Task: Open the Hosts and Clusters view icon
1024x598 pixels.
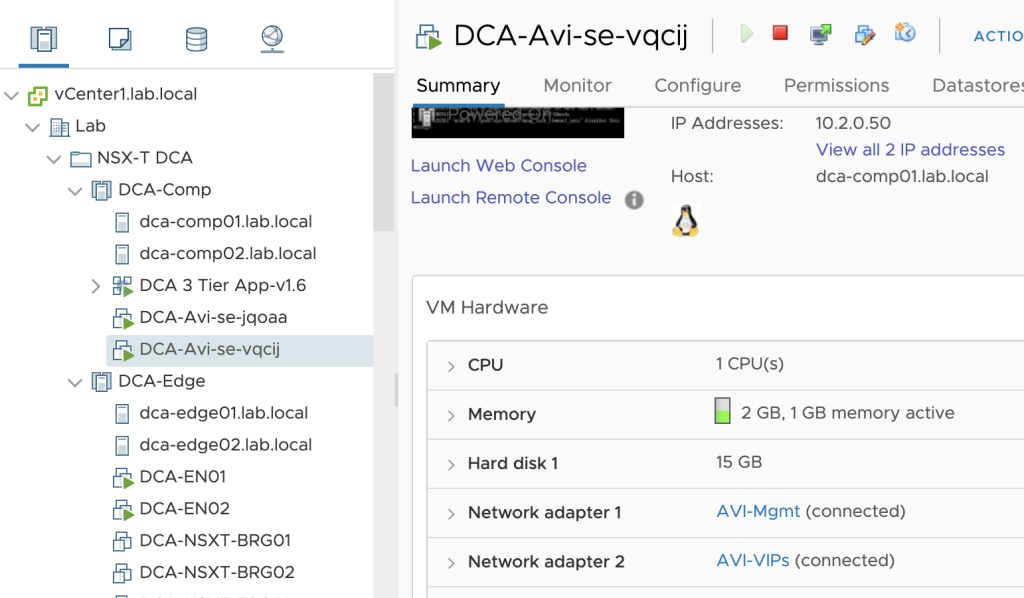Action: tap(44, 39)
